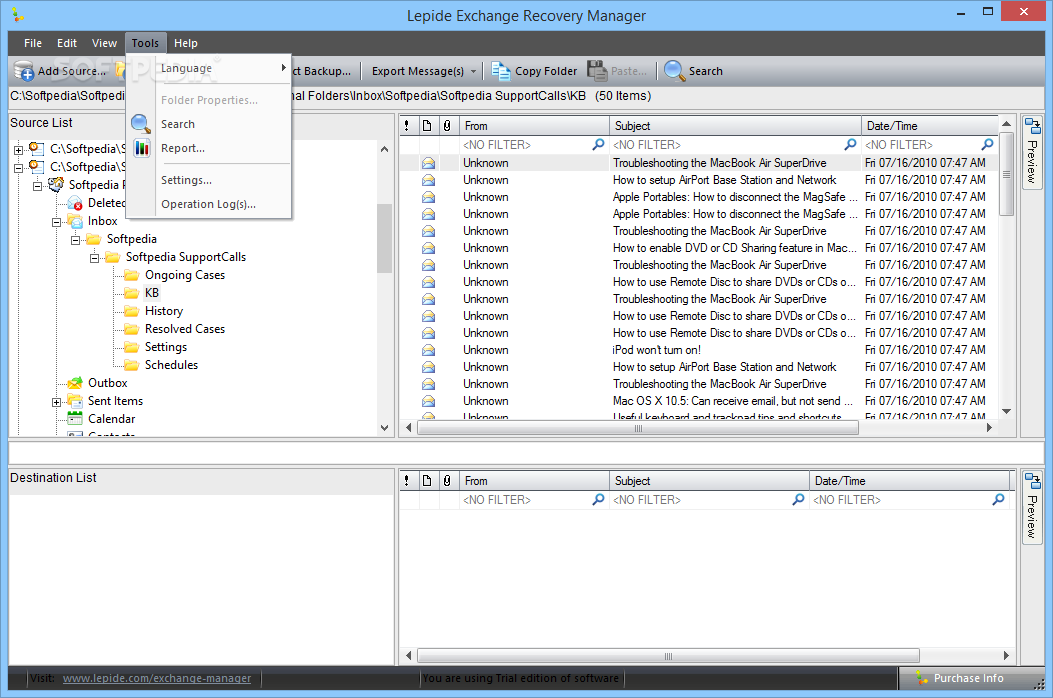Screen dimensions: 1053x698
Task: Collapse the Softpedia SupportCalls node
Action: (95, 258)
